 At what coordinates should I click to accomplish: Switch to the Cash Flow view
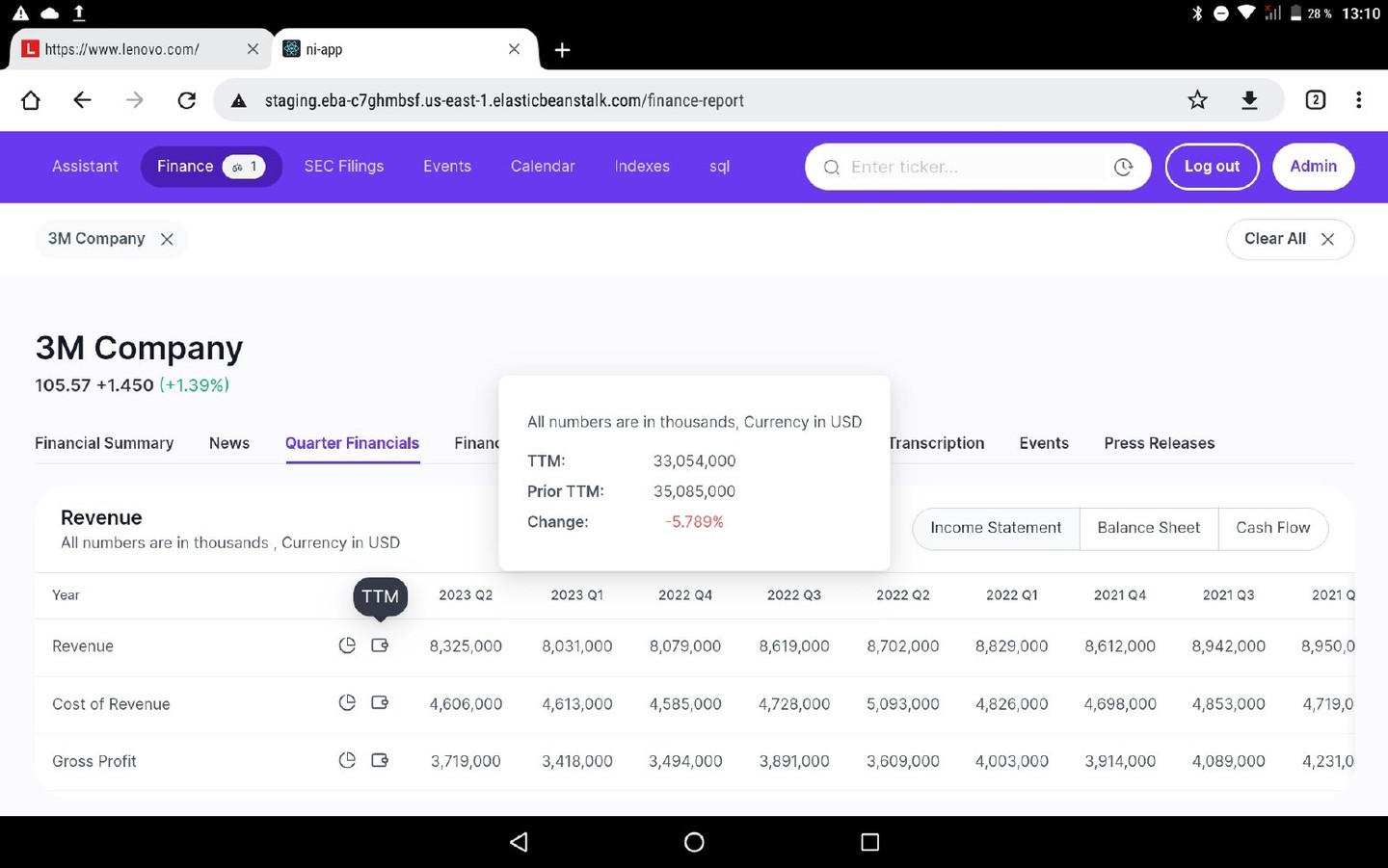pyautogui.click(x=1273, y=528)
